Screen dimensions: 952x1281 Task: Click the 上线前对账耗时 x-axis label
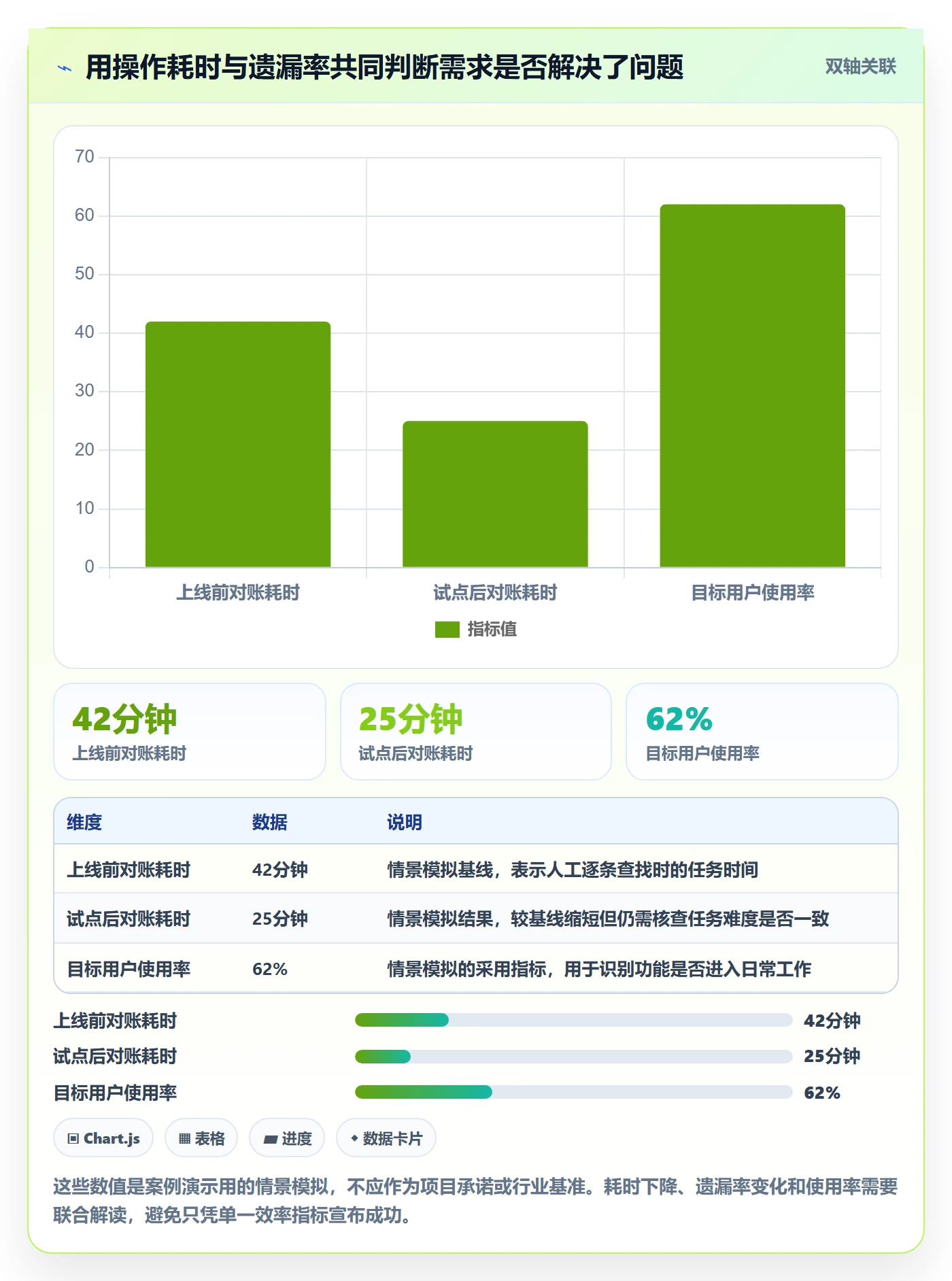point(238,593)
